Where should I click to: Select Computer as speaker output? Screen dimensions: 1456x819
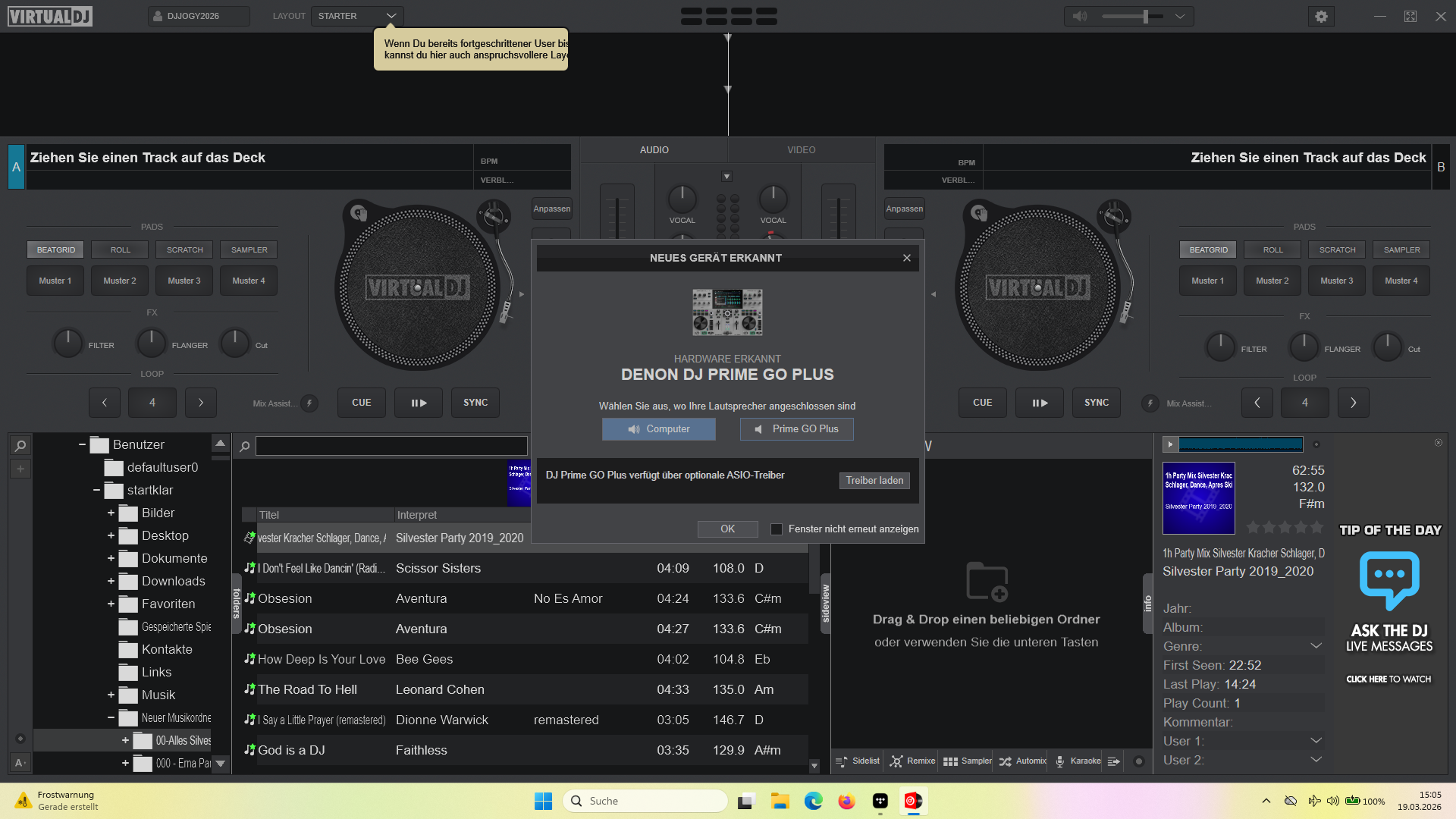point(658,429)
